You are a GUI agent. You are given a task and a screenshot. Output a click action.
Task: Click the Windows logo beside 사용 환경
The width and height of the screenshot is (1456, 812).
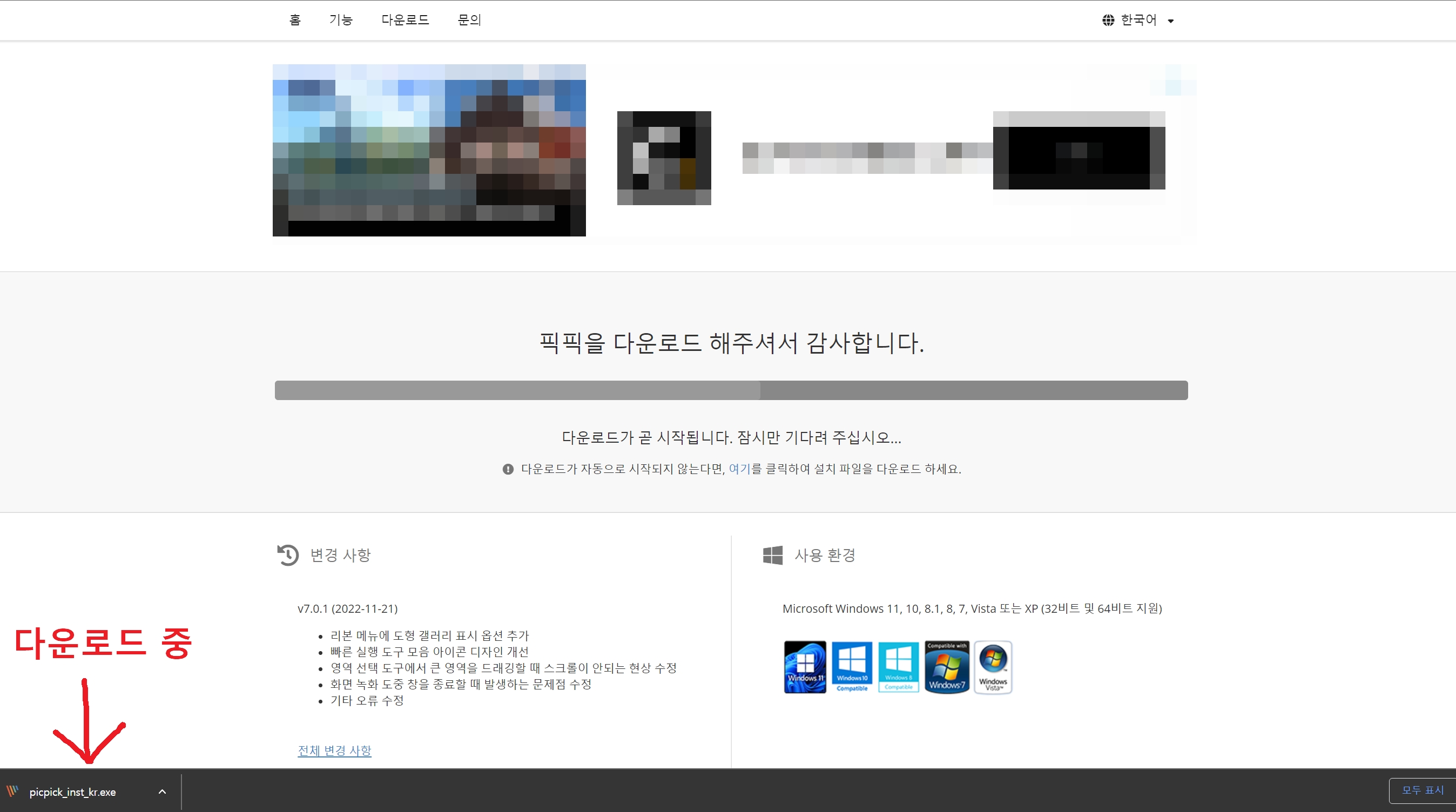pos(773,555)
